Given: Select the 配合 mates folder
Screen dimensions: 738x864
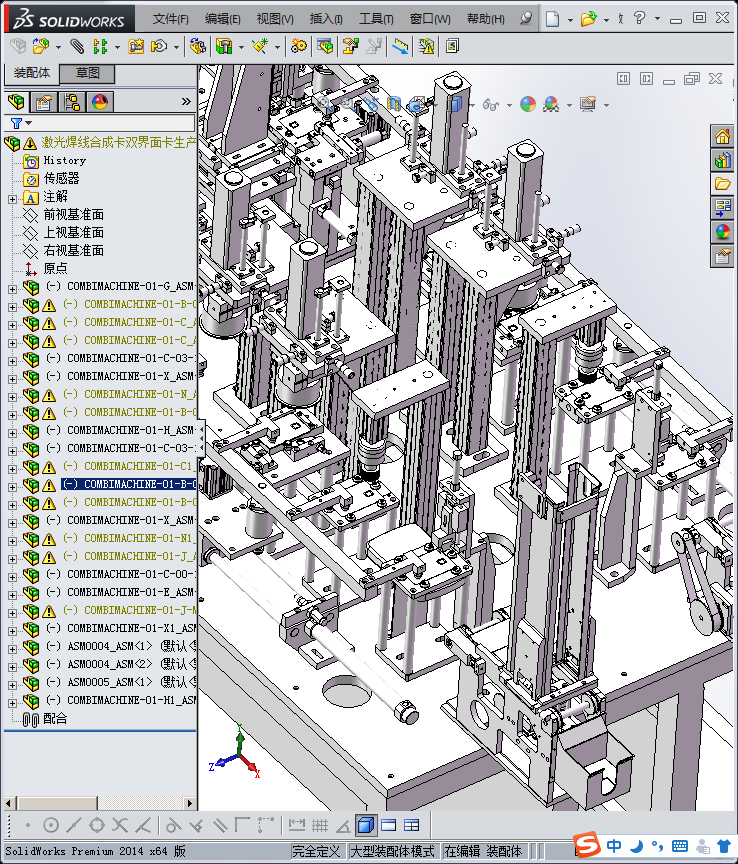Looking at the screenshot, I should pyautogui.click(x=55, y=719).
